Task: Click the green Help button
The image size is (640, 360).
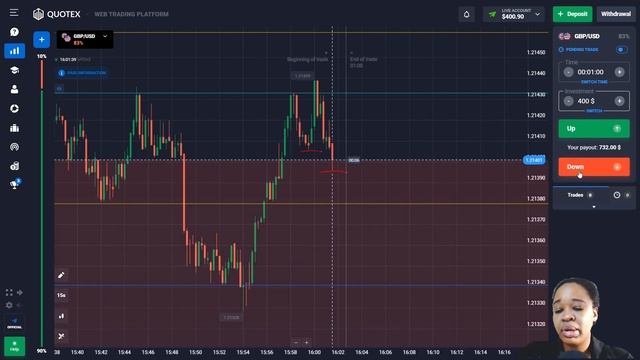Action: coord(14,346)
